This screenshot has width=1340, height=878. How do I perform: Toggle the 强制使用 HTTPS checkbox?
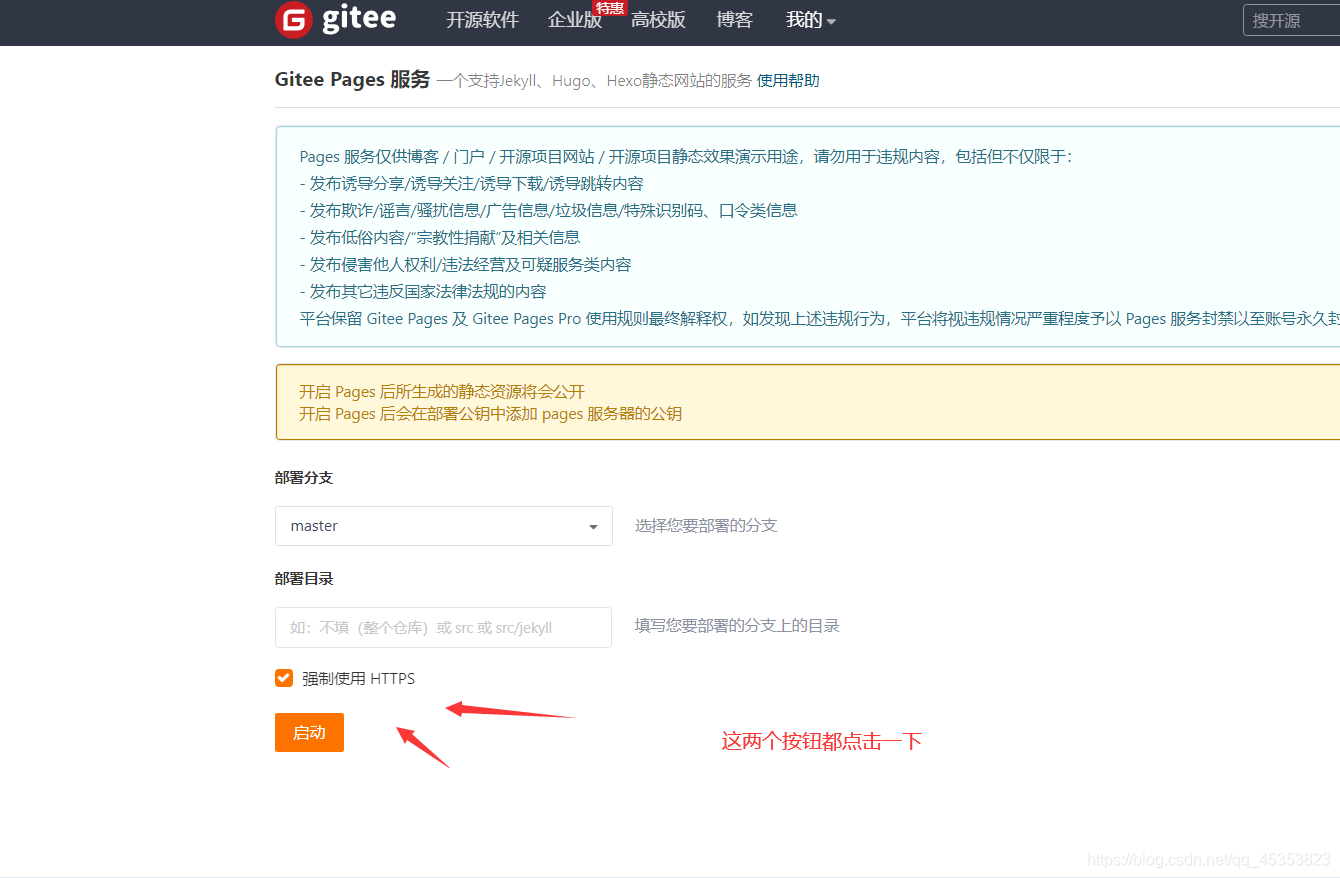(x=284, y=678)
